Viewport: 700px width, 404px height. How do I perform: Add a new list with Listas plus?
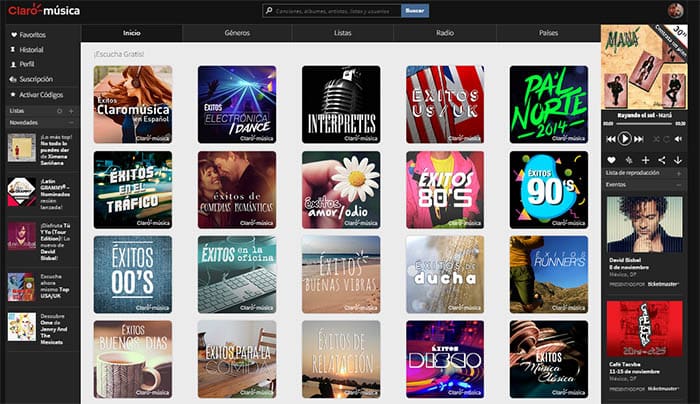[x=71, y=111]
